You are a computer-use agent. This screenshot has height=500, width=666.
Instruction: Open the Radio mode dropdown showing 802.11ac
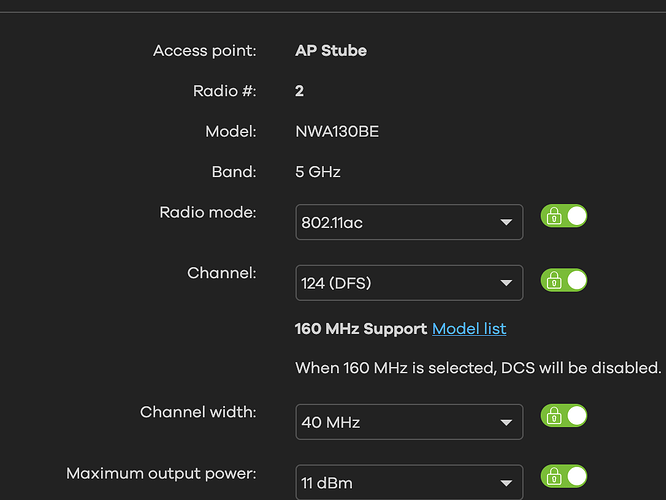point(409,222)
